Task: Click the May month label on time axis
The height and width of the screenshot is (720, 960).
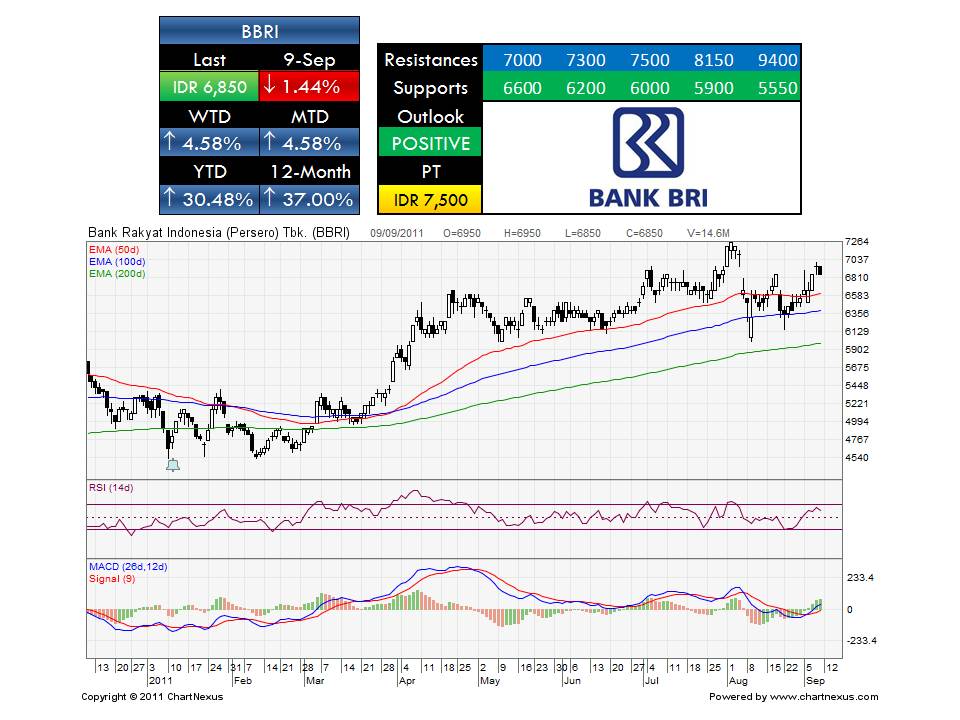Action: click(x=490, y=681)
